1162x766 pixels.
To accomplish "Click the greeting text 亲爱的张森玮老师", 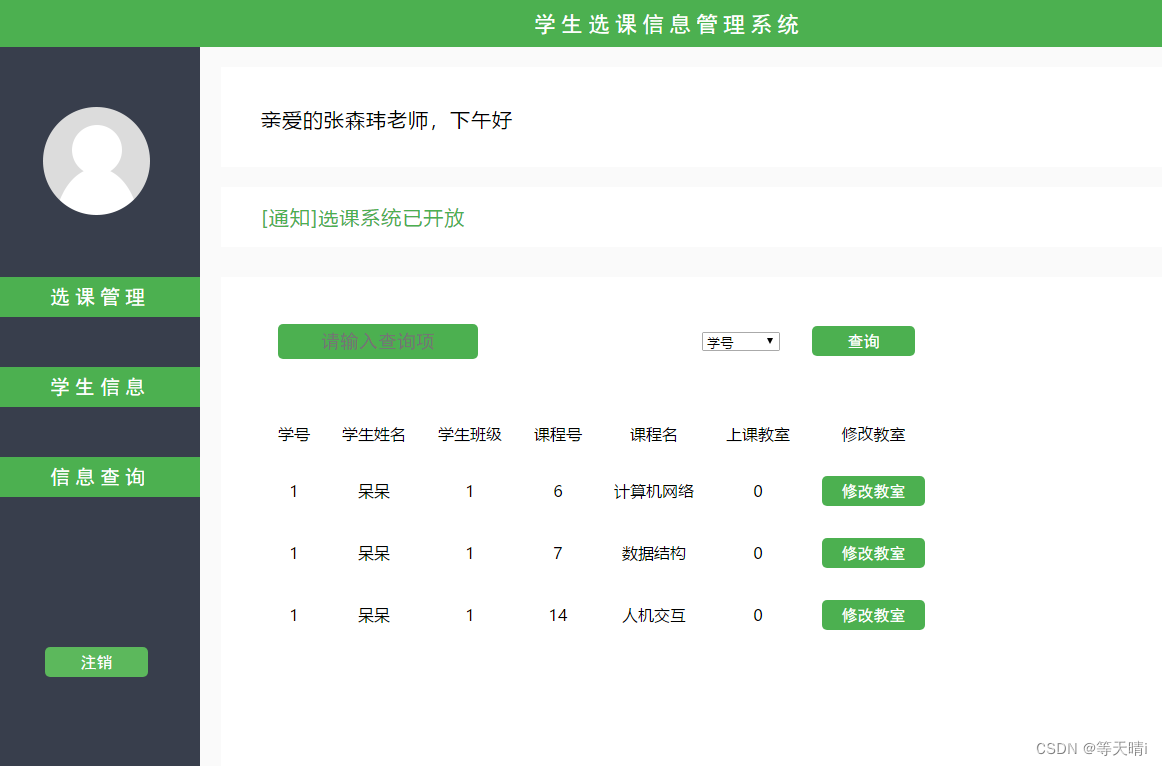I will tap(385, 121).
